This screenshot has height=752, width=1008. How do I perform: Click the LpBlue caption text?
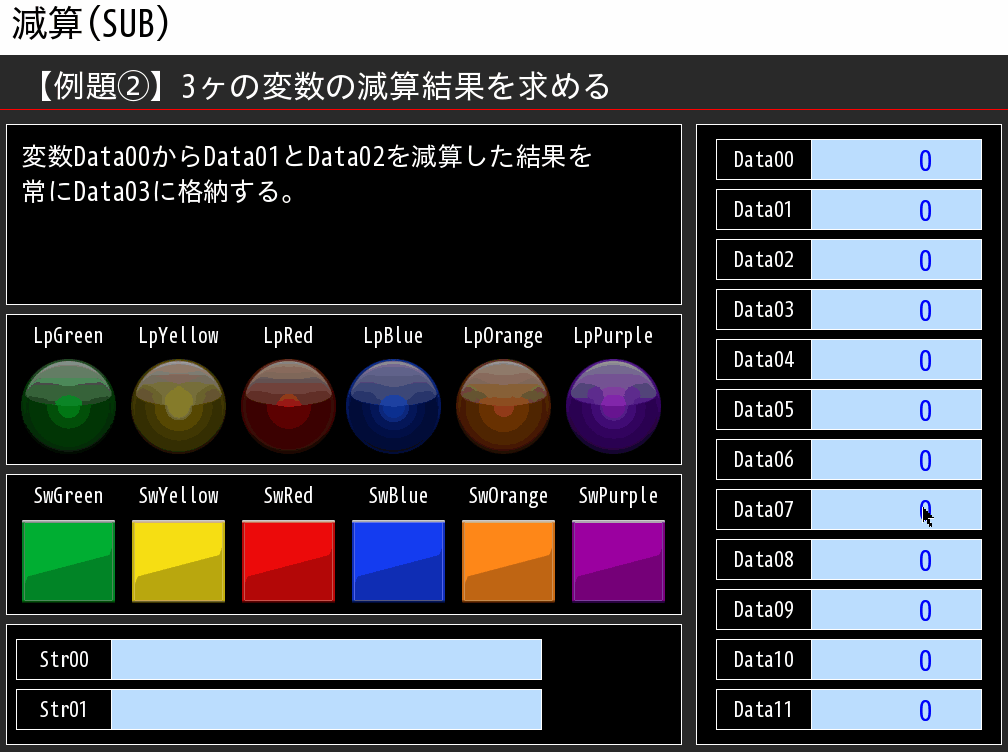(x=393, y=336)
